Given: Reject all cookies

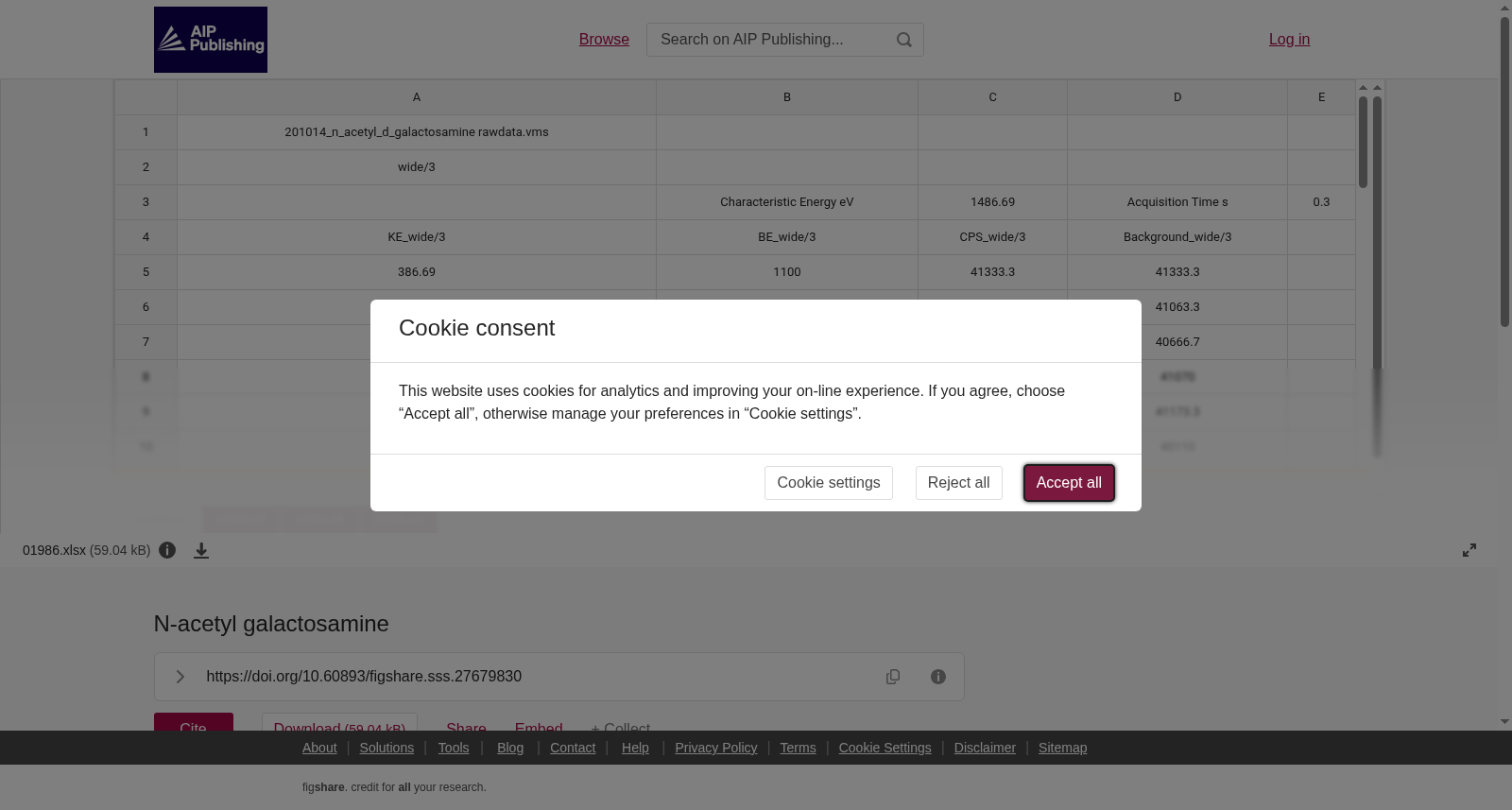Looking at the screenshot, I should (958, 483).
